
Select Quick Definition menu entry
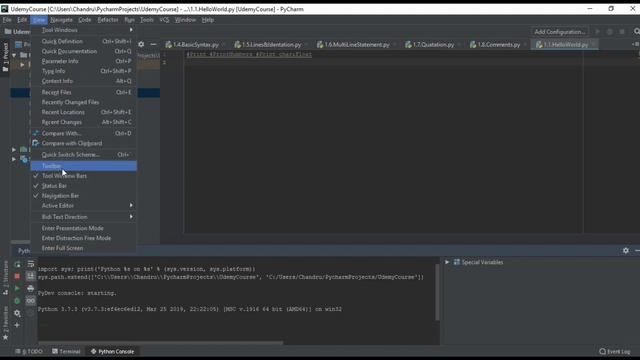(x=84, y=41)
